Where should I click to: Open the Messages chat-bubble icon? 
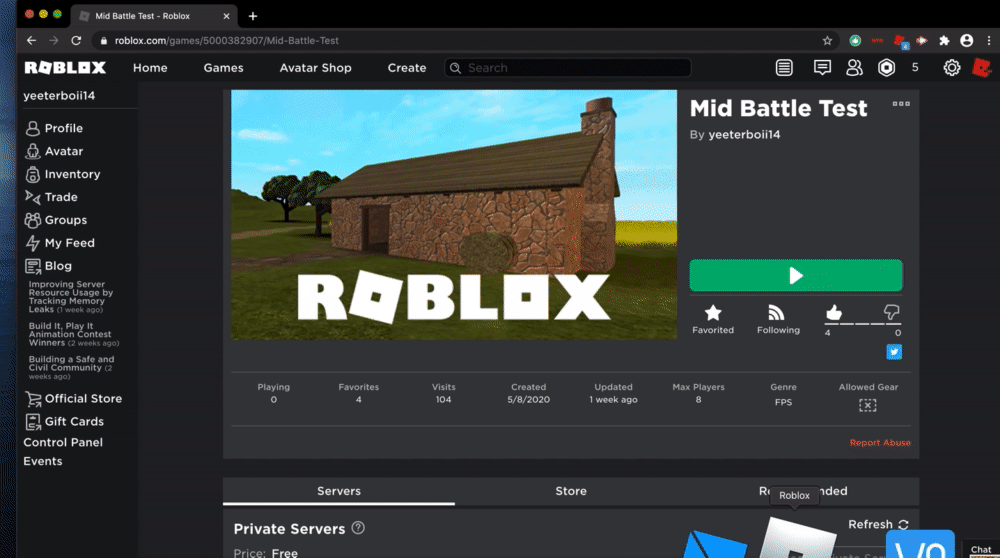[x=822, y=68]
